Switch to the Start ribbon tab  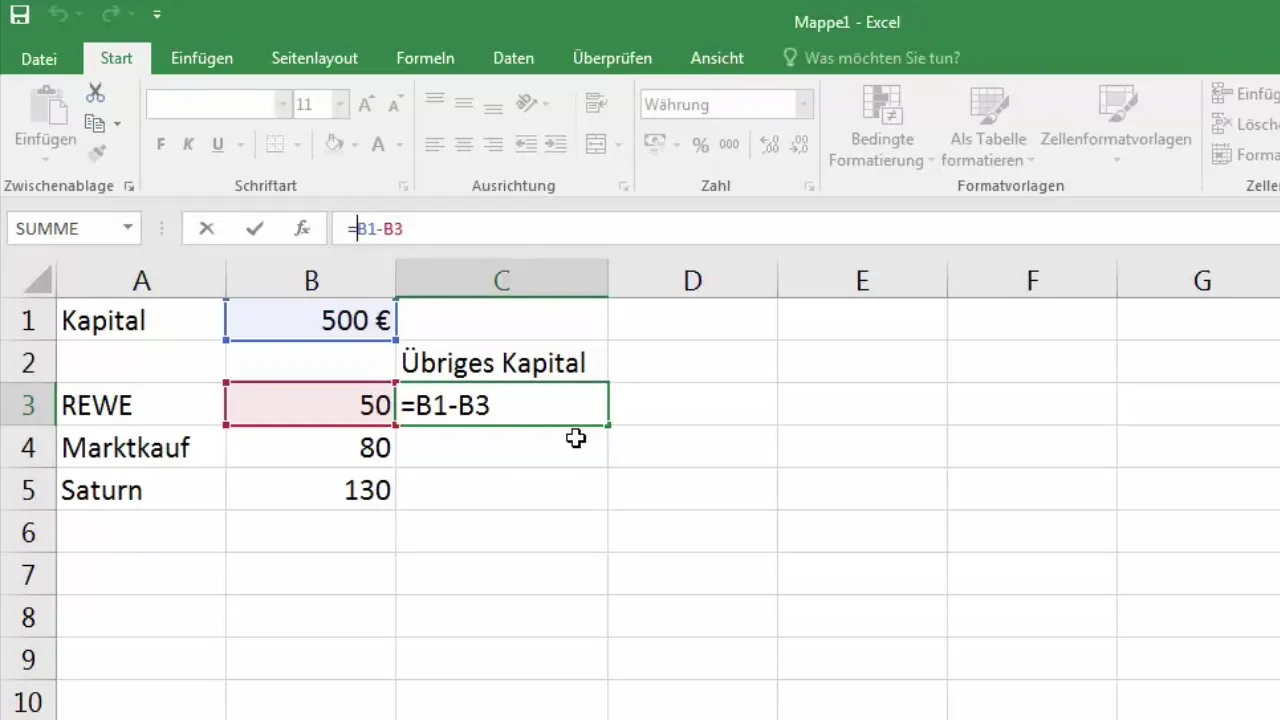pyautogui.click(x=116, y=58)
